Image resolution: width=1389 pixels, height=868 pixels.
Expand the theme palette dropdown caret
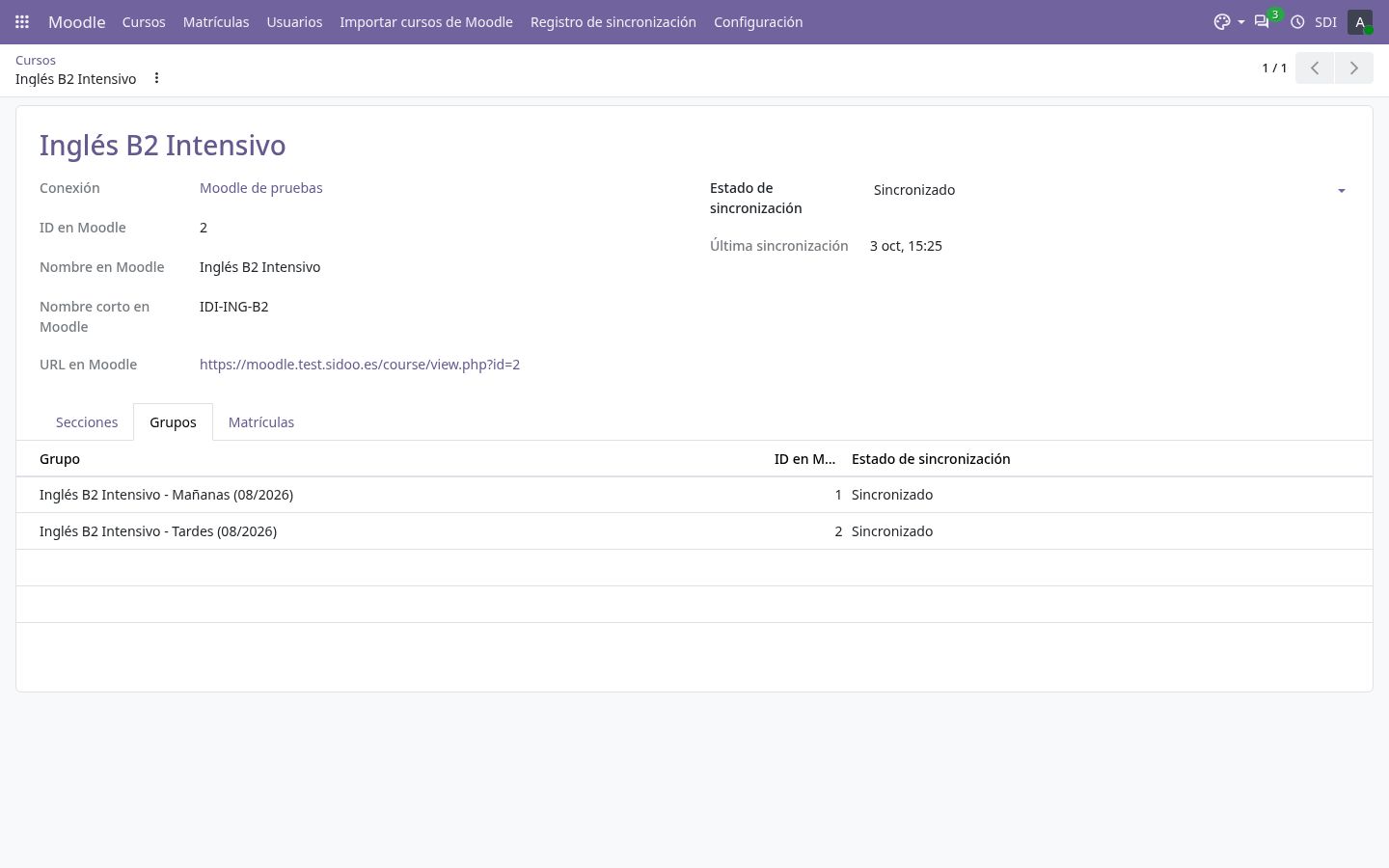[x=1240, y=22]
